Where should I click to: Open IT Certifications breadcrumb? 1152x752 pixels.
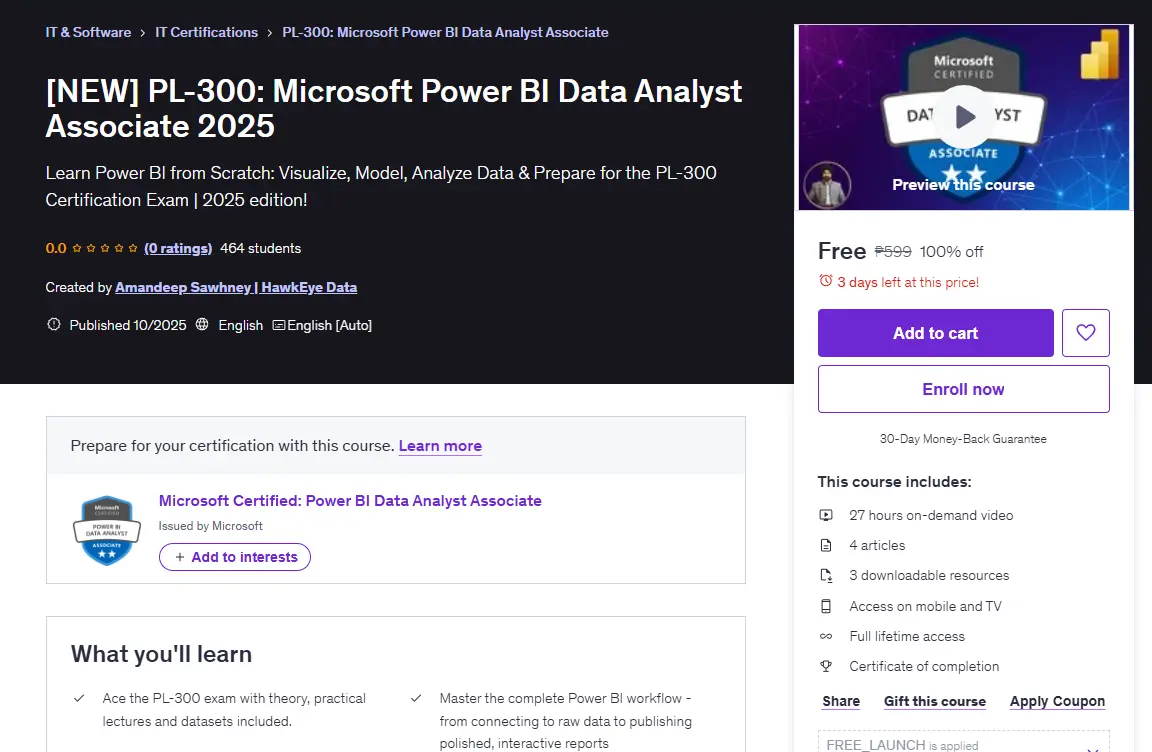tap(206, 32)
